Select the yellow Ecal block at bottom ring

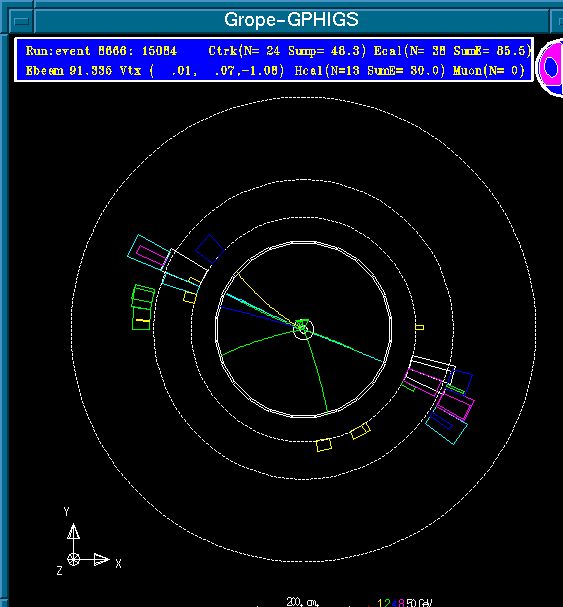[x=324, y=445]
